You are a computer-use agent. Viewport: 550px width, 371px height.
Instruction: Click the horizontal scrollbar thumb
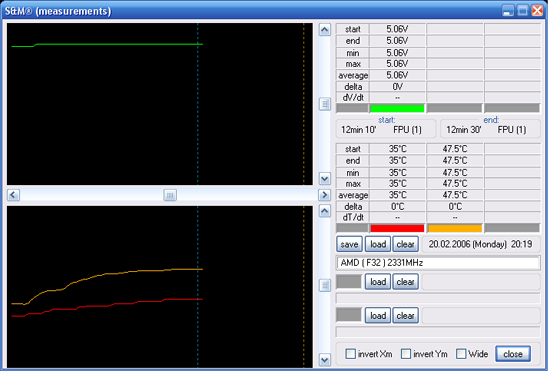point(170,195)
